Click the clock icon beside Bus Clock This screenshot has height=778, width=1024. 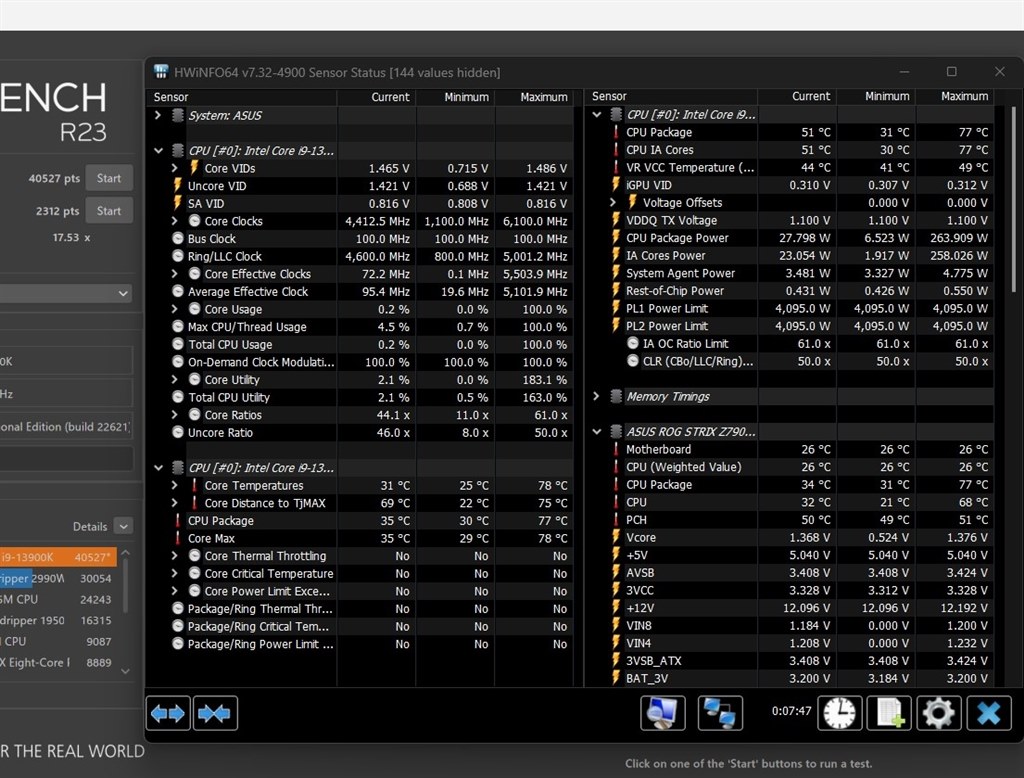click(178, 238)
